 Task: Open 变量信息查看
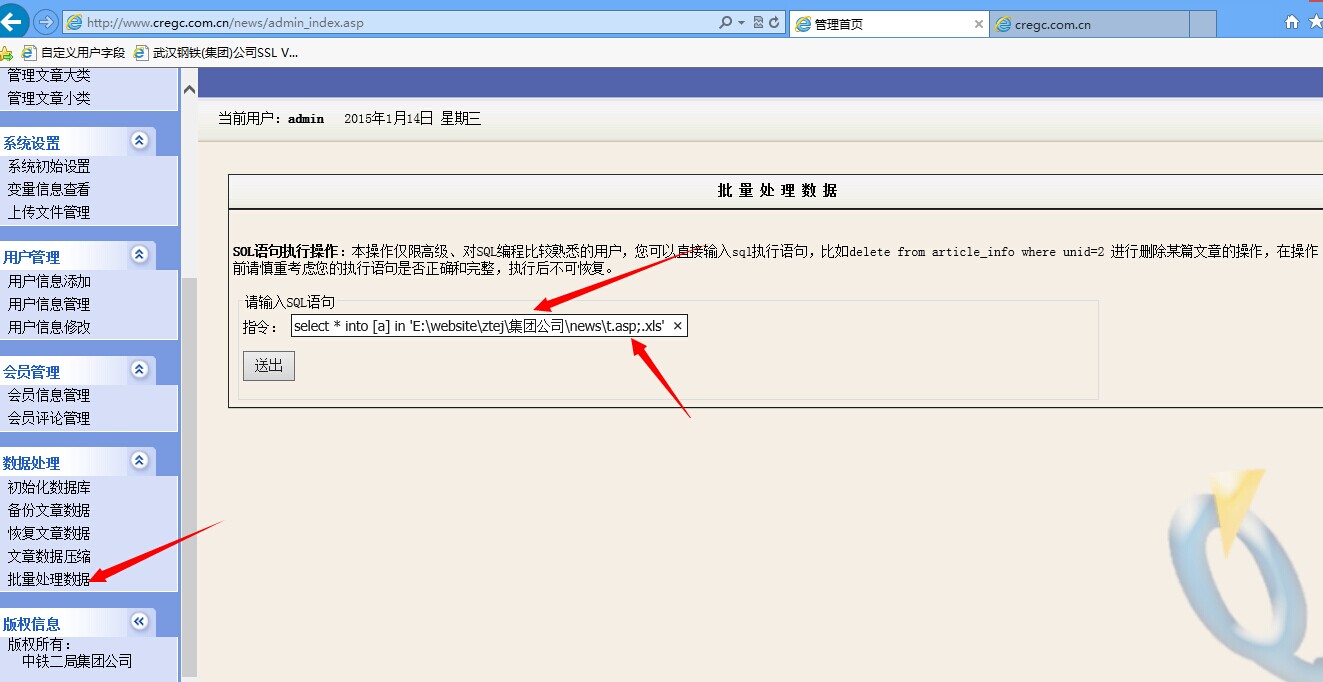click(49, 189)
